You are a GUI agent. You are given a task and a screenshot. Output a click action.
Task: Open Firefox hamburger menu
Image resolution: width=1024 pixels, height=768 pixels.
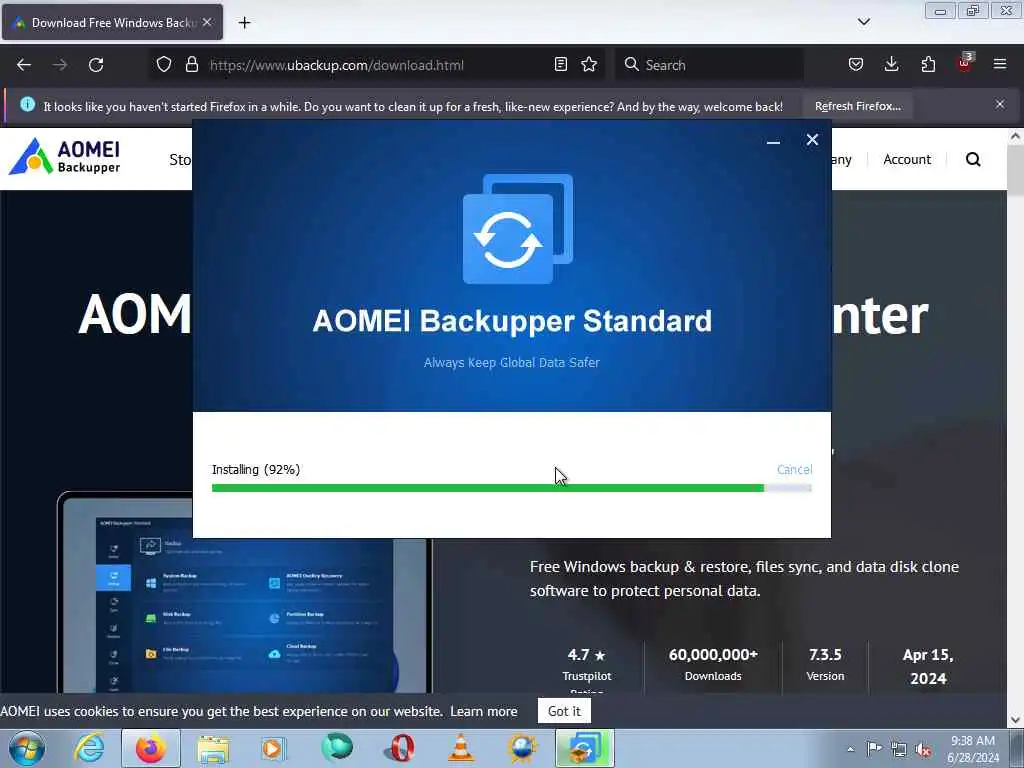click(x=1000, y=64)
